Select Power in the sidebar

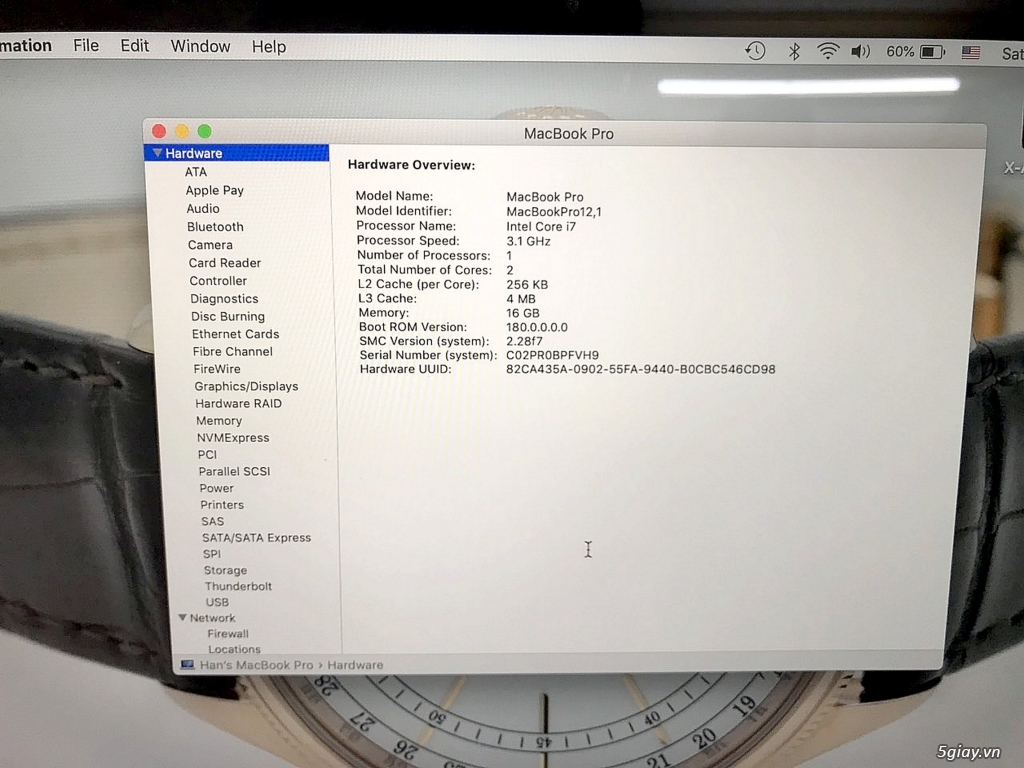[216, 488]
